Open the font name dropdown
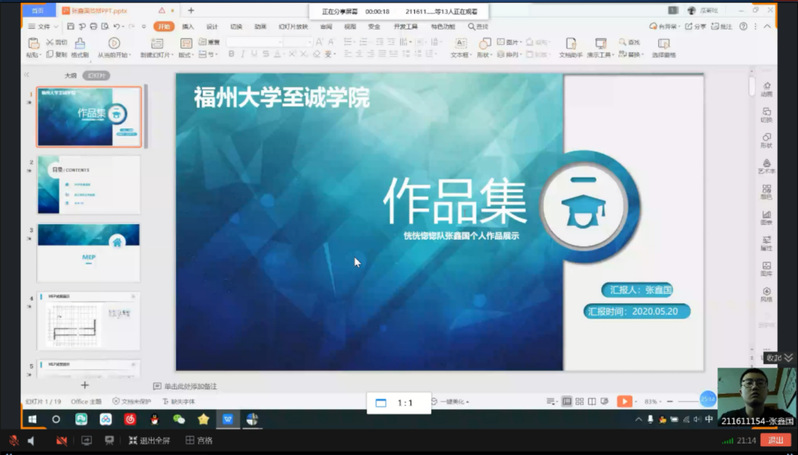The width and height of the screenshot is (798, 455). click(254, 42)
